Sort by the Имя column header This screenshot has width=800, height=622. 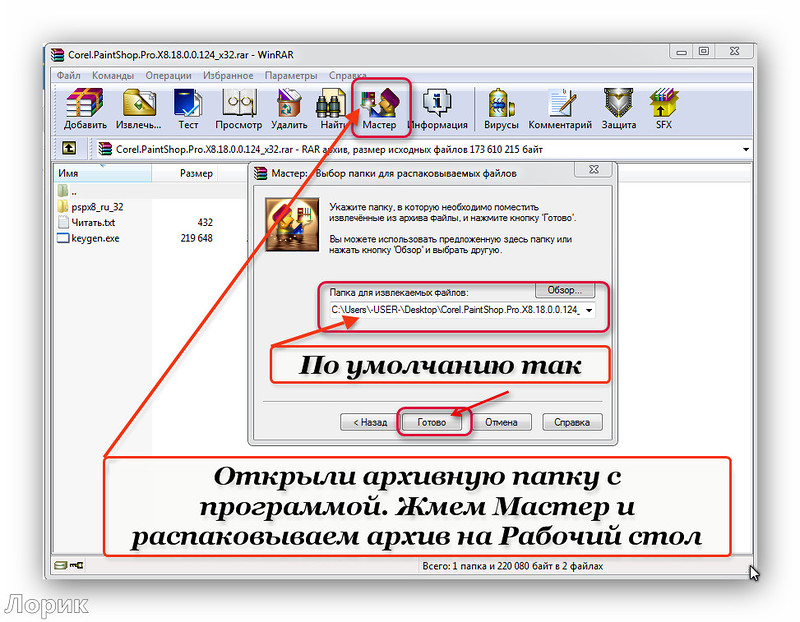pyautogui.click(x=102, y=173)
